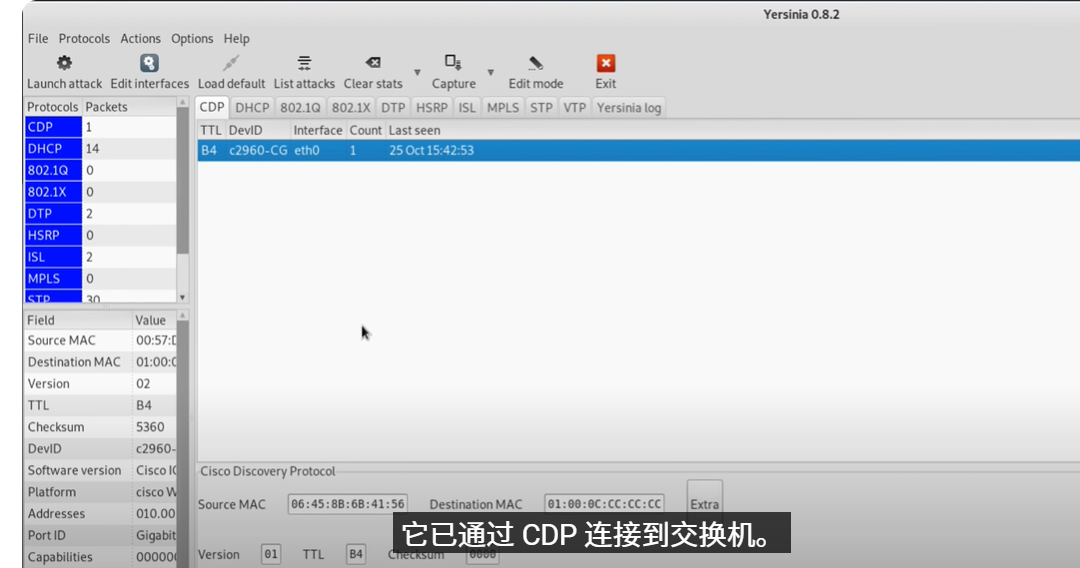Open the List attacks icon
This screenshot has width=1080, height=568.
pos(304,63)
